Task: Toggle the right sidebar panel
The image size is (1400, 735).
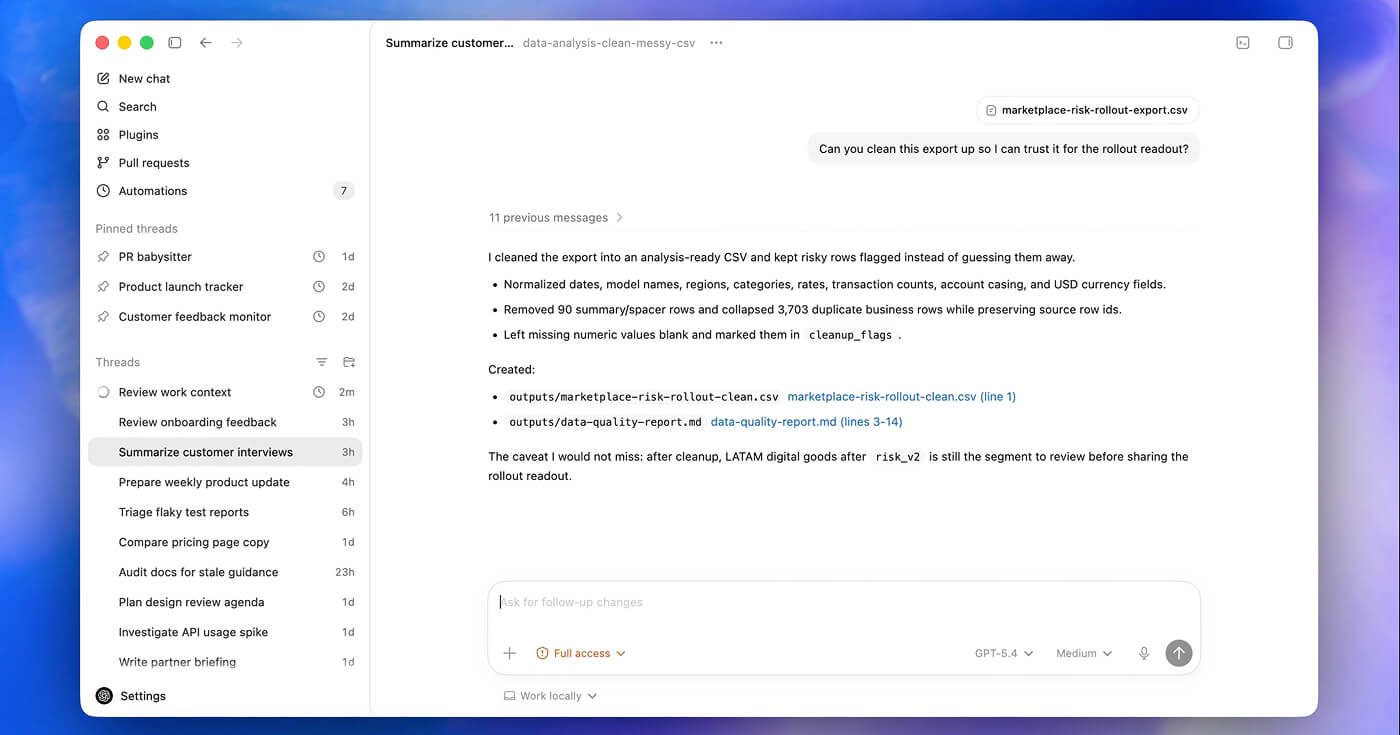Action: click(1285, 42)
